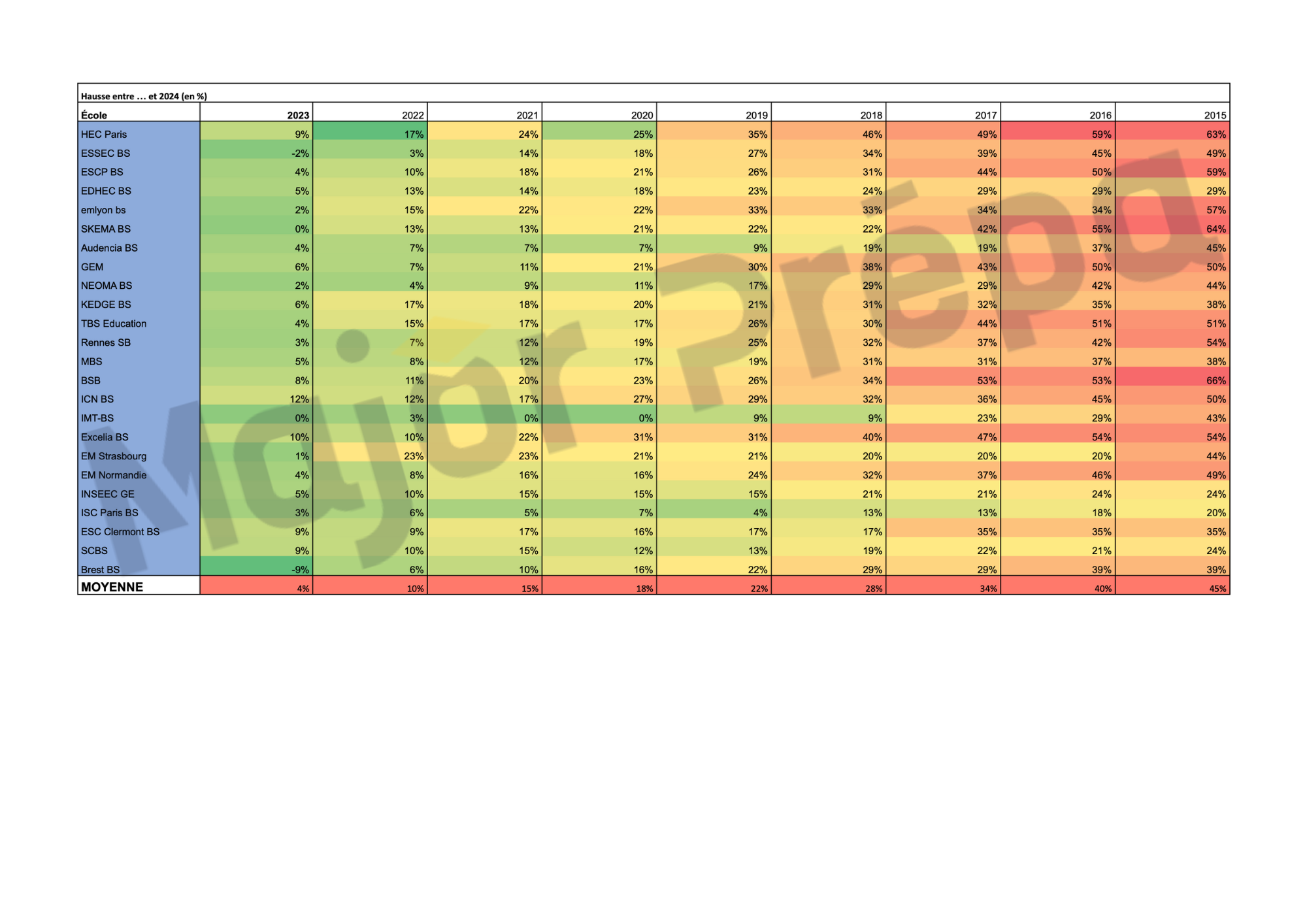Click EDHEC BS 2018 value '24%'
This screenshot has height=924, width=1307.
(872, 191)
